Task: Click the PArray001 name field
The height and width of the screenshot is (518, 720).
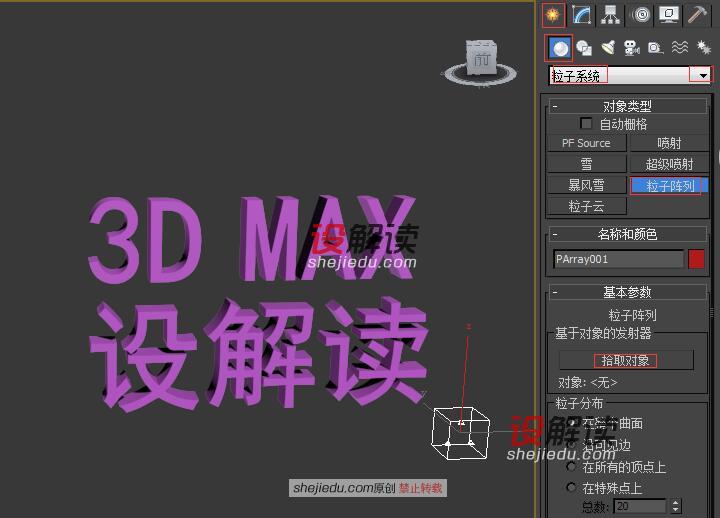Action: coord(619,259)
